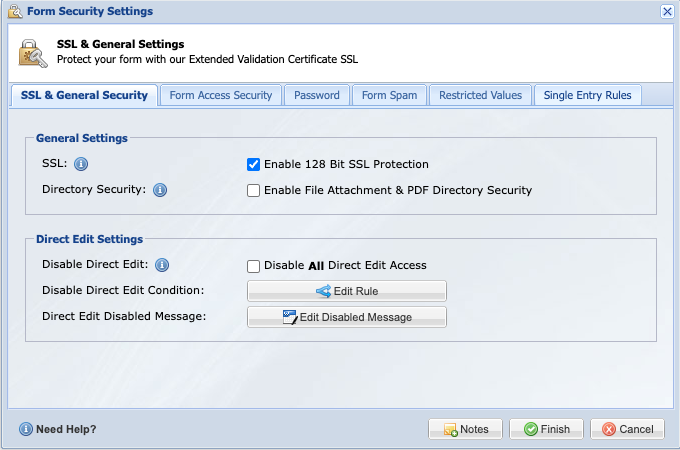Click the Form Security Settings title icon
Viewport: 680px width, 450px height.
tap(15, 11)
